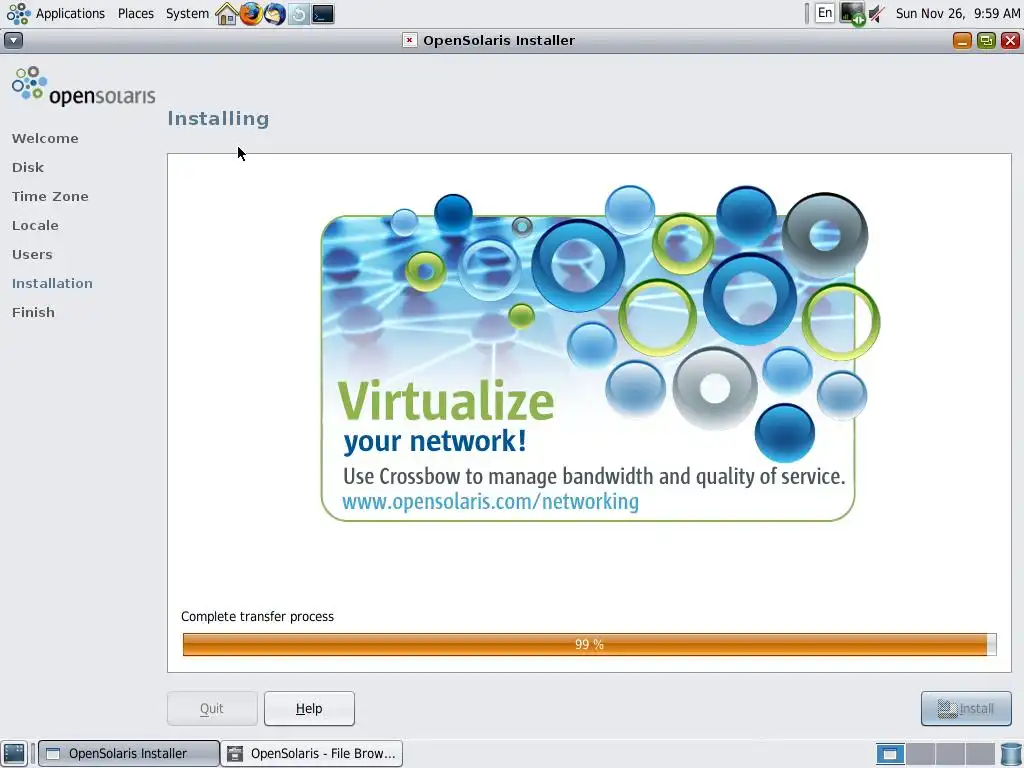Screen dimensions: 1024x768
Task: Click the 99 % installation progress bar
Action: (589, 645)
